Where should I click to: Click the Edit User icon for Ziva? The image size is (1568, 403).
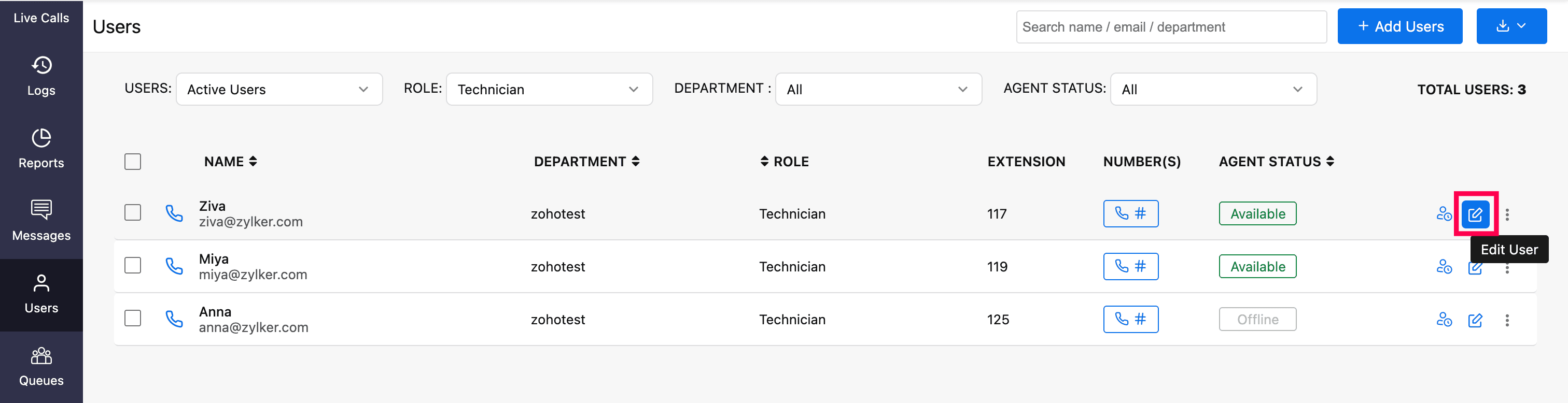point(1475,214)
